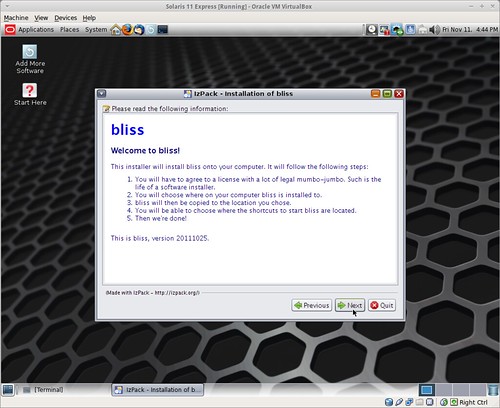Click the VirtualBox mouse integration icon
500x408 pixels.
(444, 402)
